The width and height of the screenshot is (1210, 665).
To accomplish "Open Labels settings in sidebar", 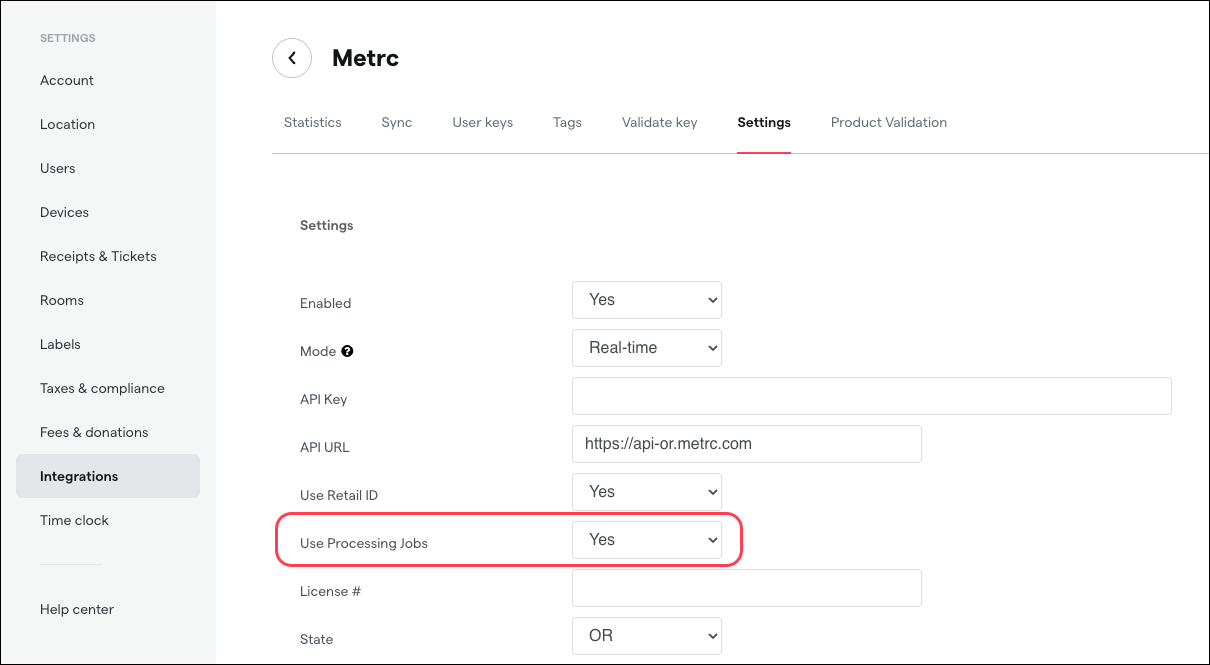I will click(60, 344).
